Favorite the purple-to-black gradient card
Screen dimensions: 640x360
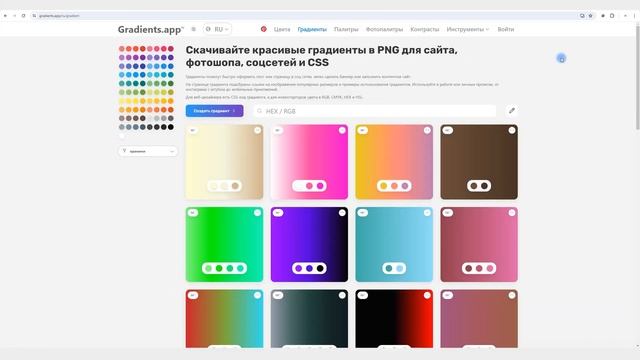[x=342, y=213]
